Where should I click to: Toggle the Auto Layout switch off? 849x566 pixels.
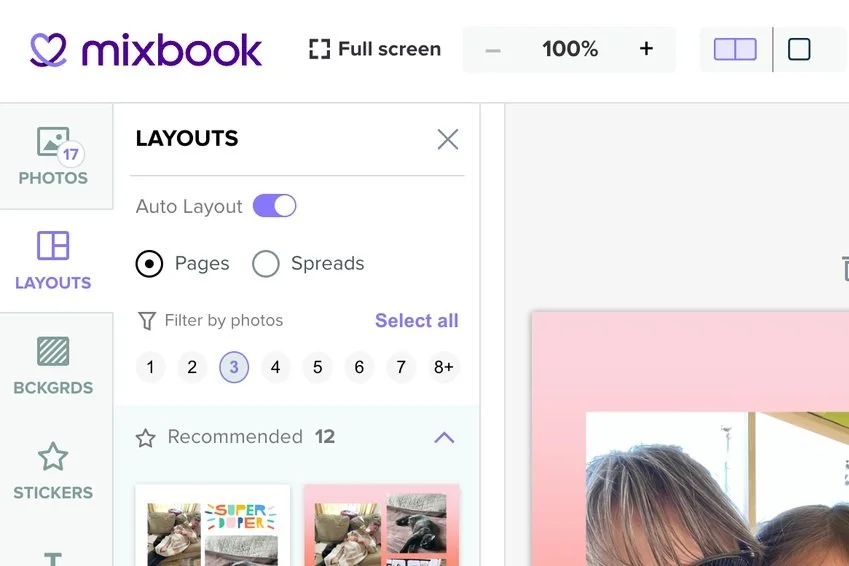click(275, 206)
